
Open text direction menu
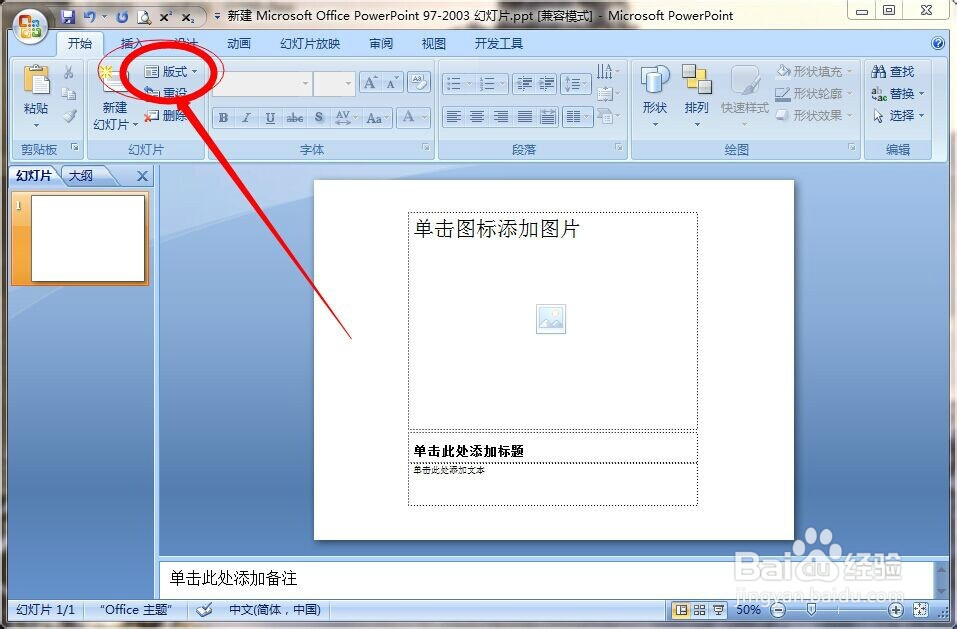point(607,72)
